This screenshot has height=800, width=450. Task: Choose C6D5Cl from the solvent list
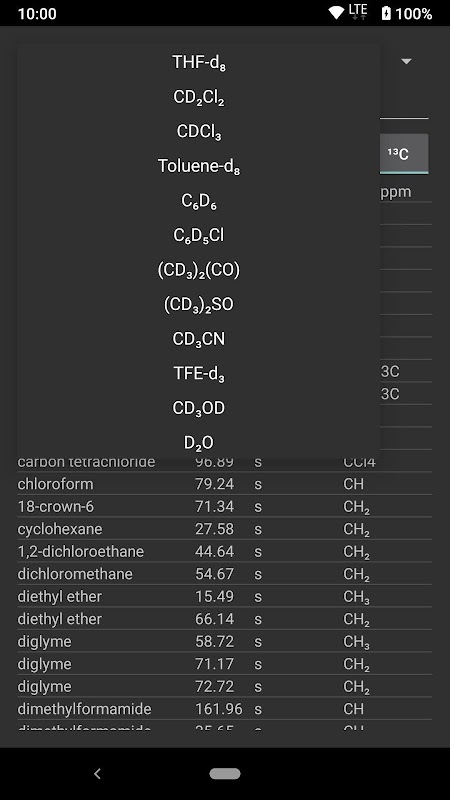199,235
